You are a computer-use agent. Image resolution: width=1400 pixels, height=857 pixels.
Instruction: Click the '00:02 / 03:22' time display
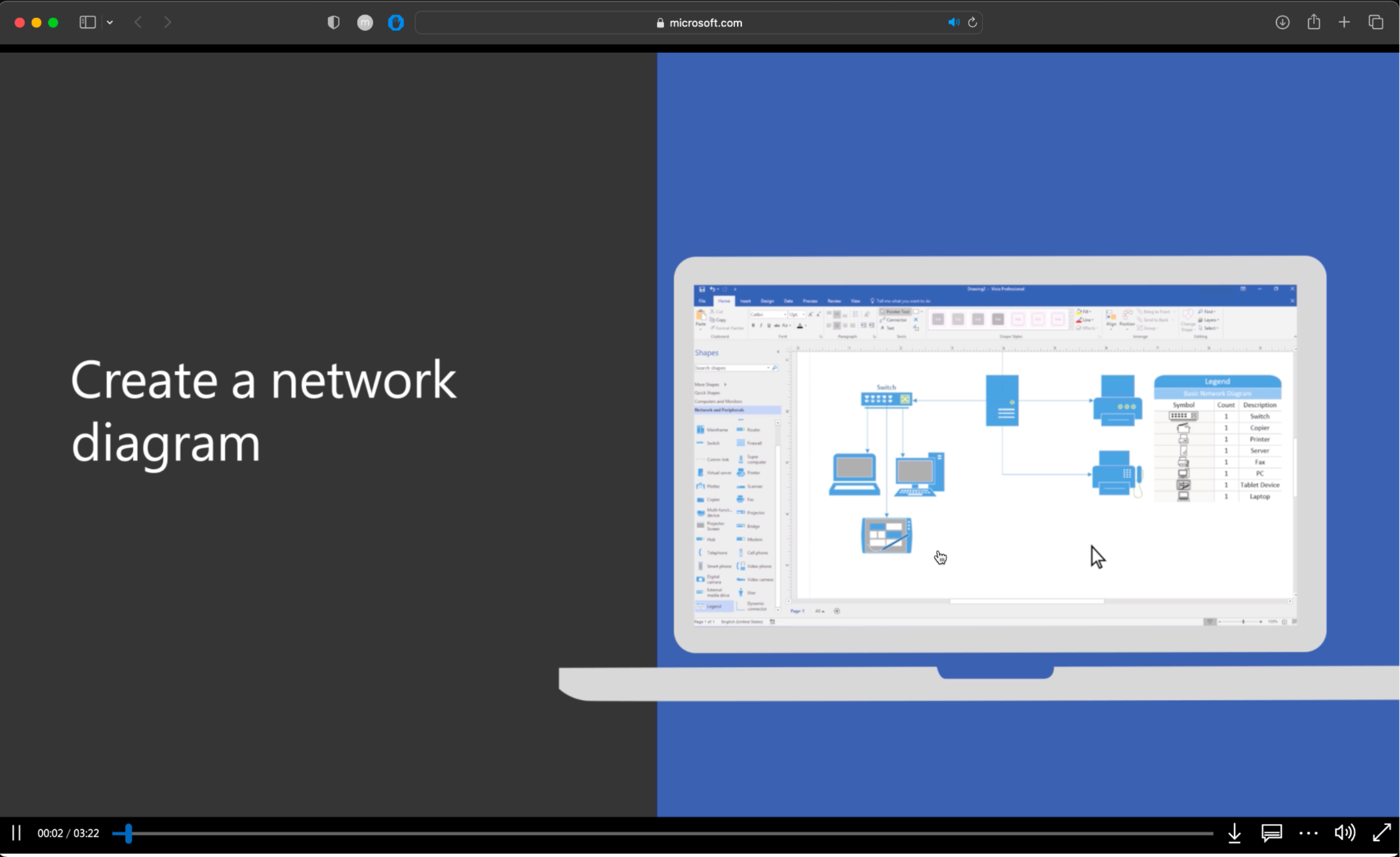68,833
